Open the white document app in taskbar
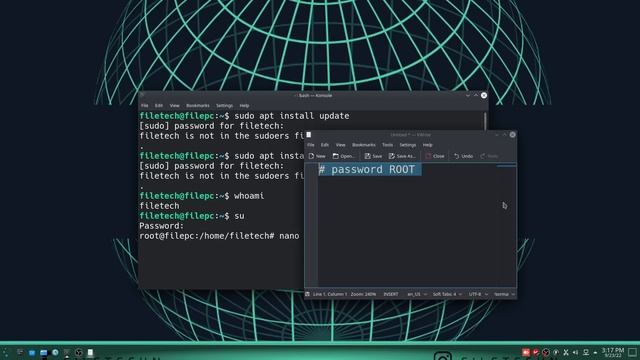This screenshot has width=640, height=360. (x=90, y=352)
